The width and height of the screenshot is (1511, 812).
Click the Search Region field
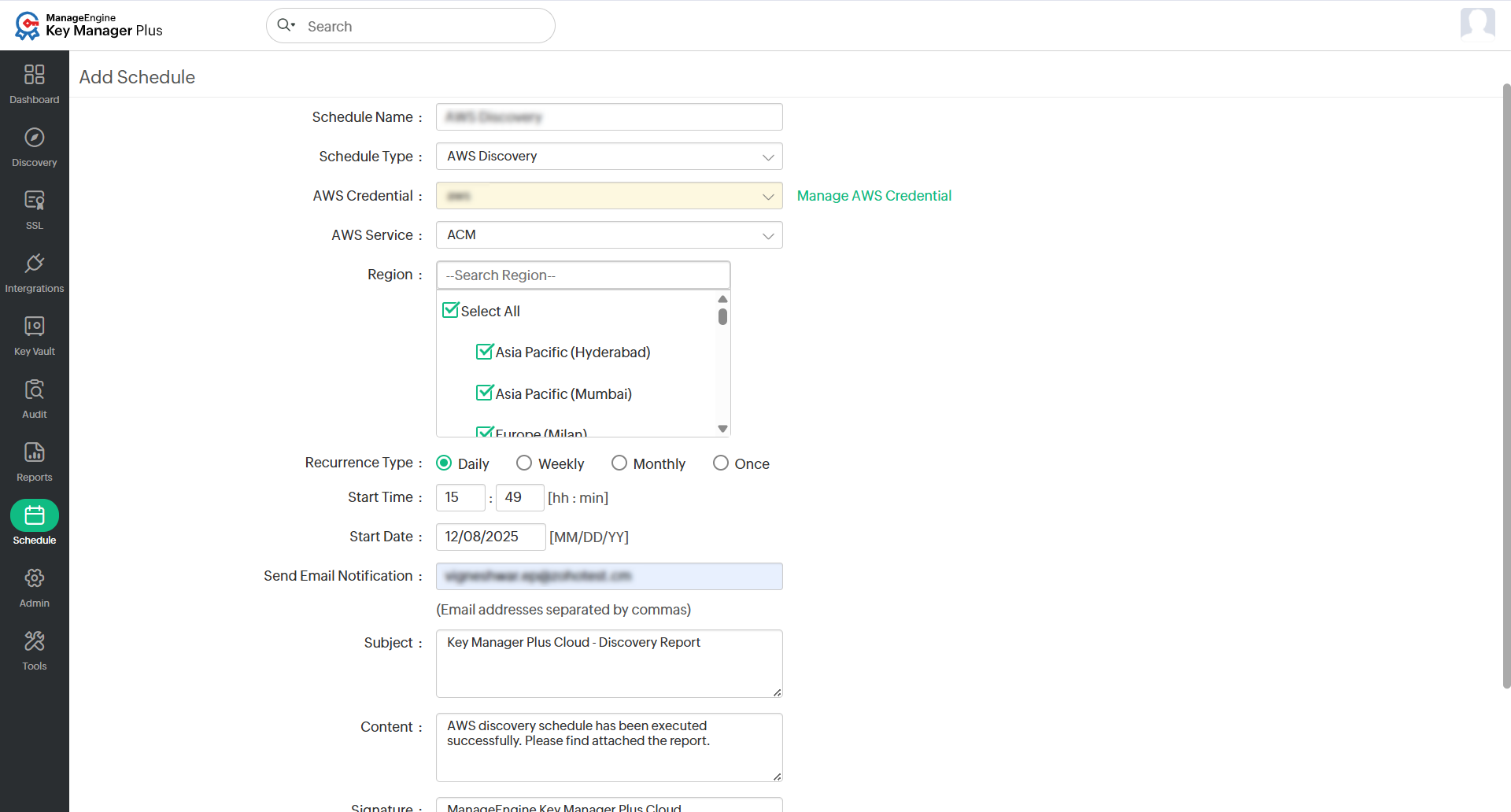[583, 275]
